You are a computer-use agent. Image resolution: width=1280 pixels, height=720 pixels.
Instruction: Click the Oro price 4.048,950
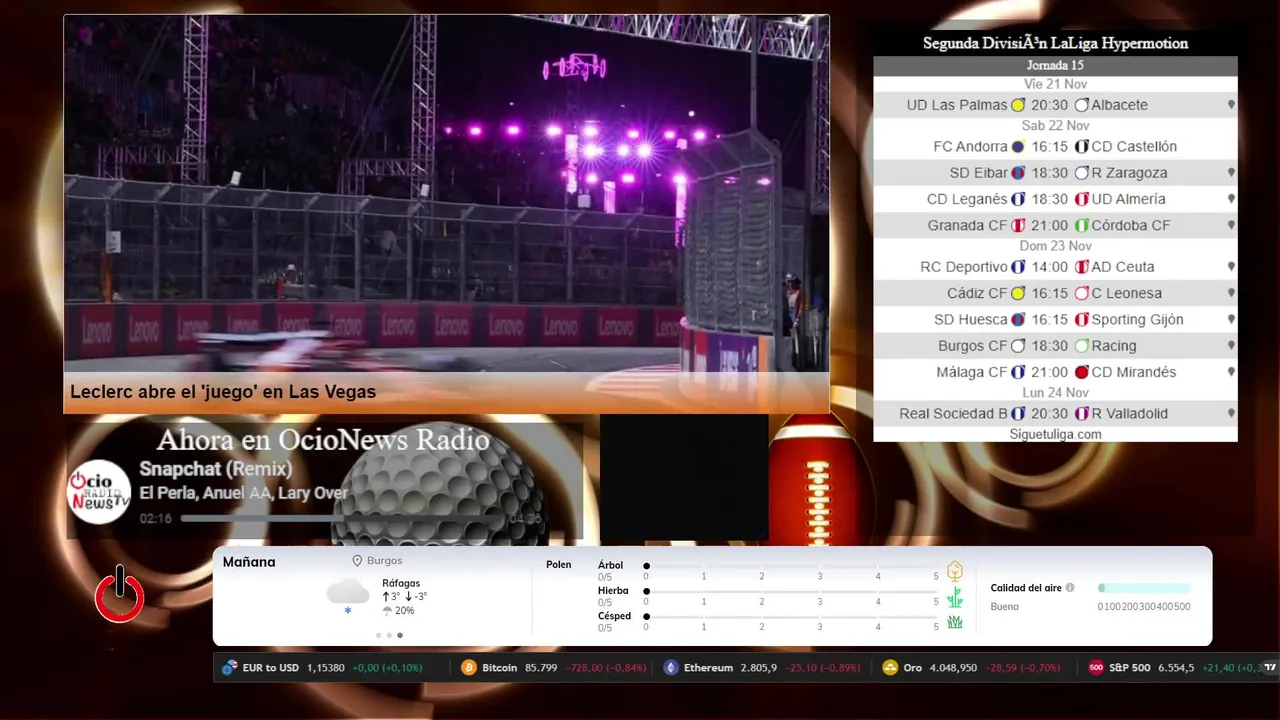pyautogui.click(x=954, y=668)
